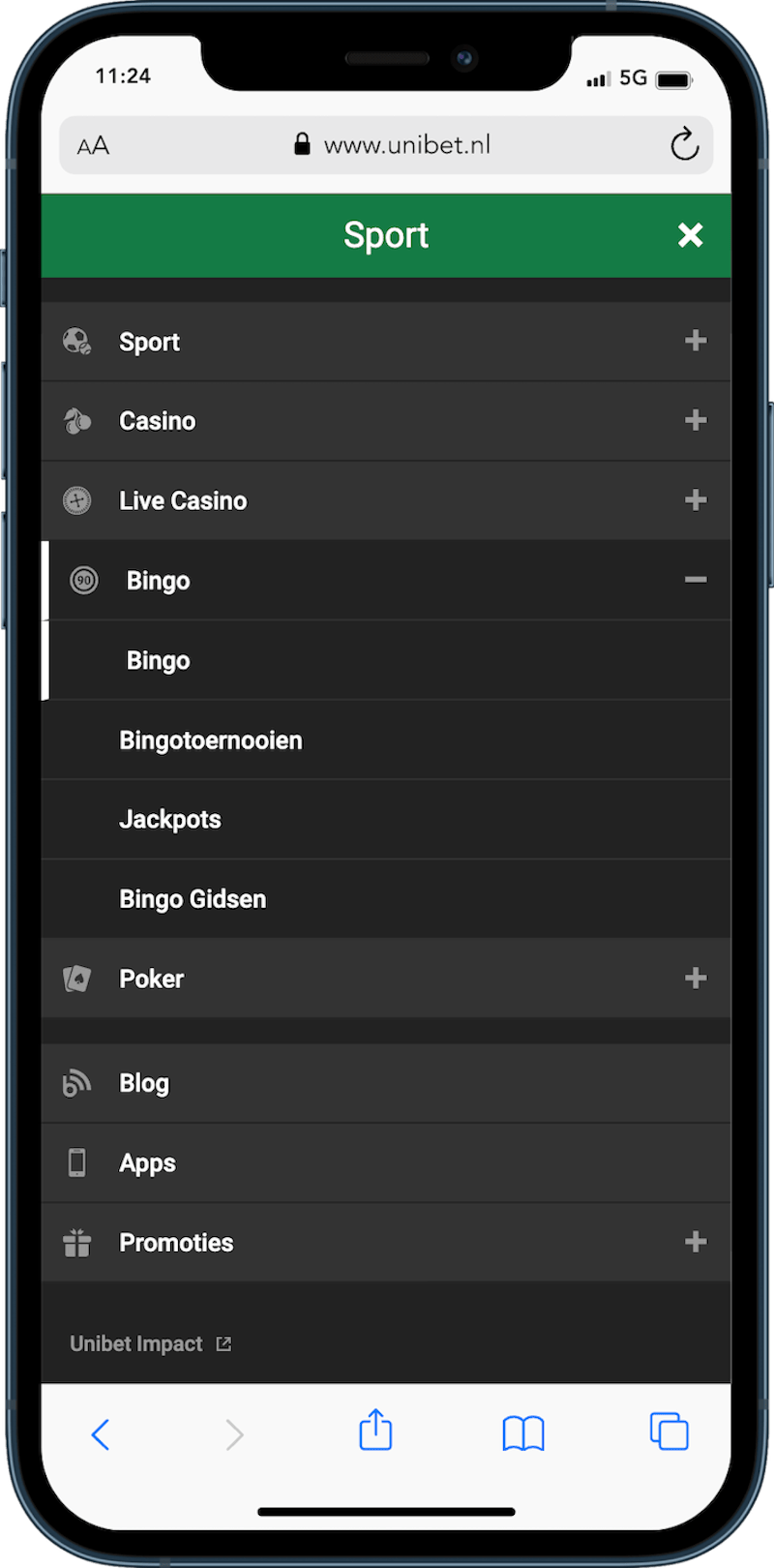Close the Sport menu with the X
The image size is (774, 1568).
coord(690,235)
